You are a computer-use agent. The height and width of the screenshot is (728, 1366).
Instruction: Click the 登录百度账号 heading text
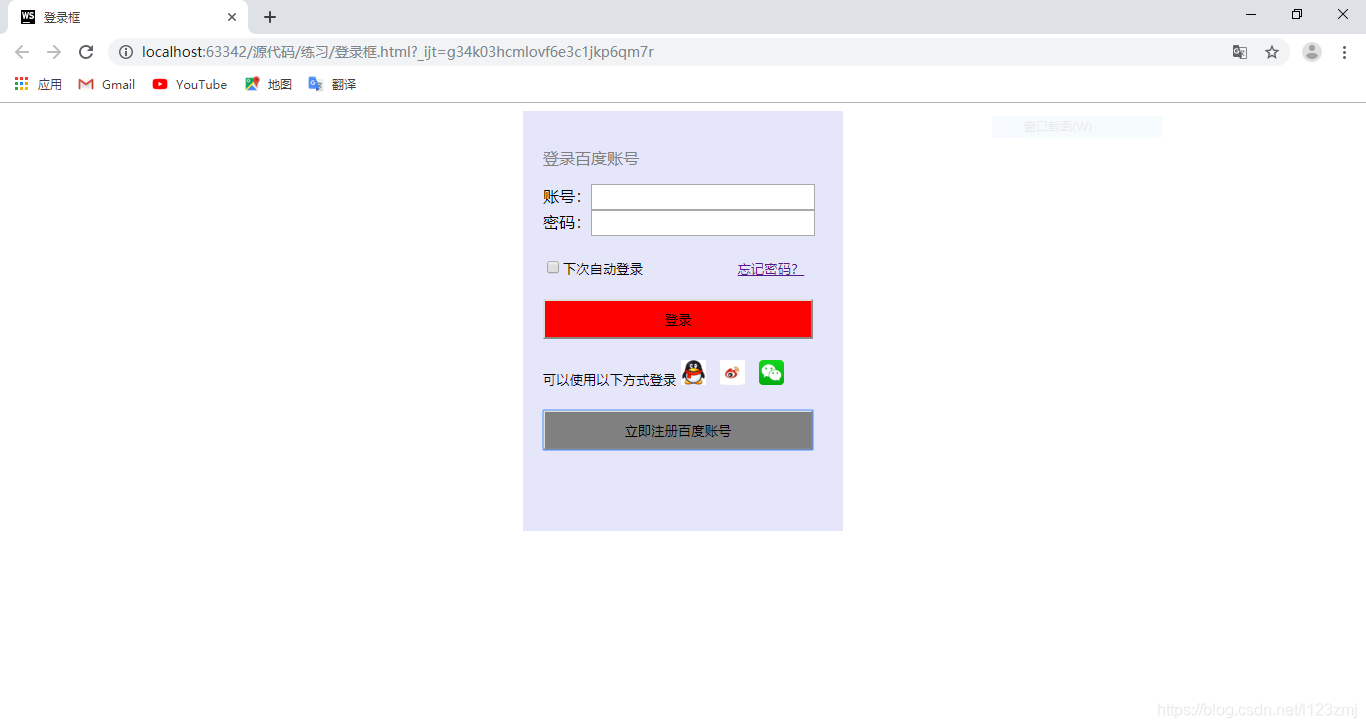[x=591, y=158]
